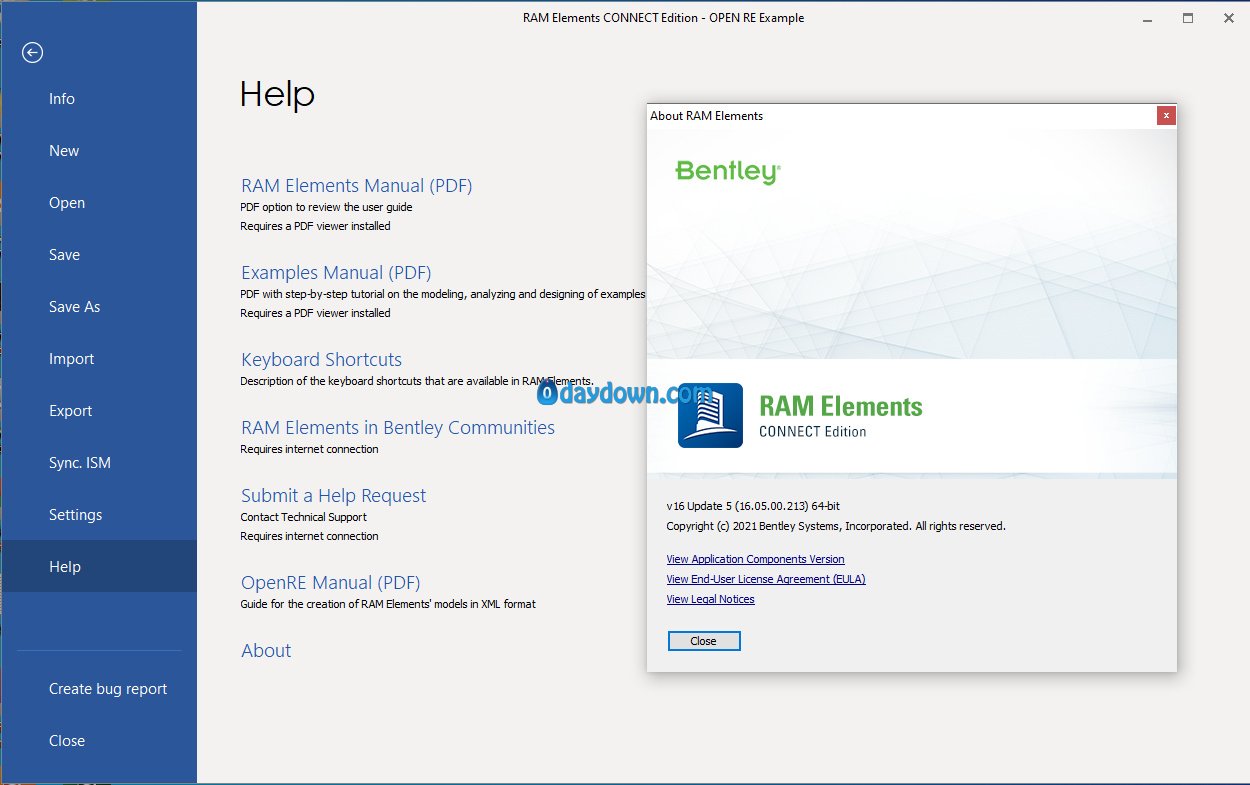
Task: Click View Application Components Version link
Action: 755,560
